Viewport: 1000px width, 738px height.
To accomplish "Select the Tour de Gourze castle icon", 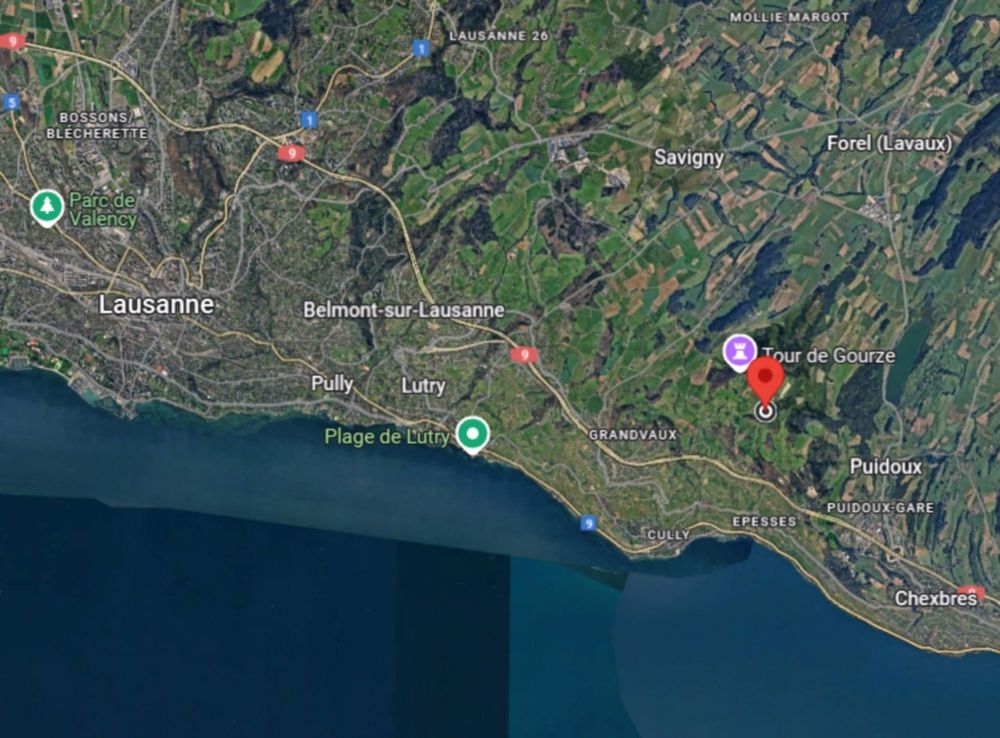I will [740, 353].
